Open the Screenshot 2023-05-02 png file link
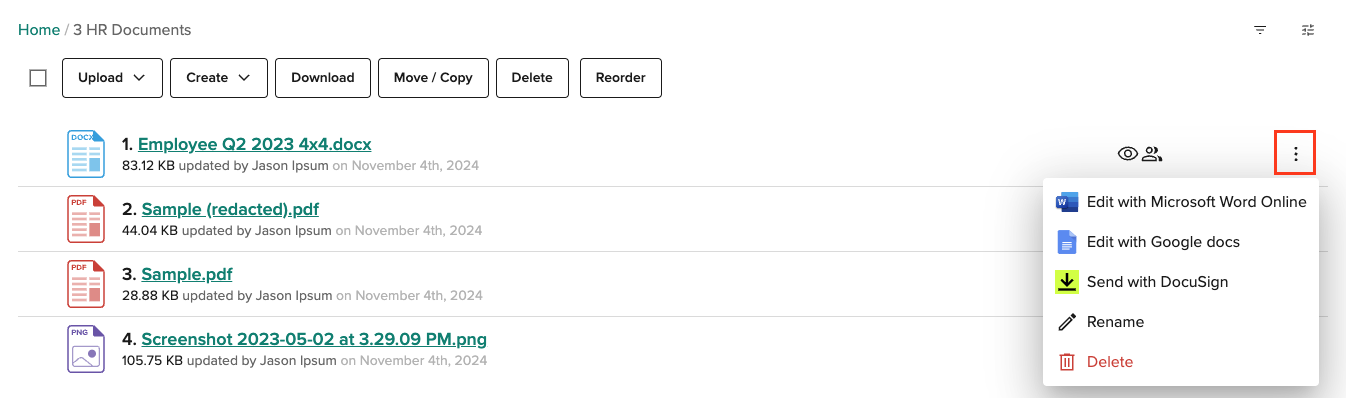The width and height of the screenshot is (1346, 398). 314,339
